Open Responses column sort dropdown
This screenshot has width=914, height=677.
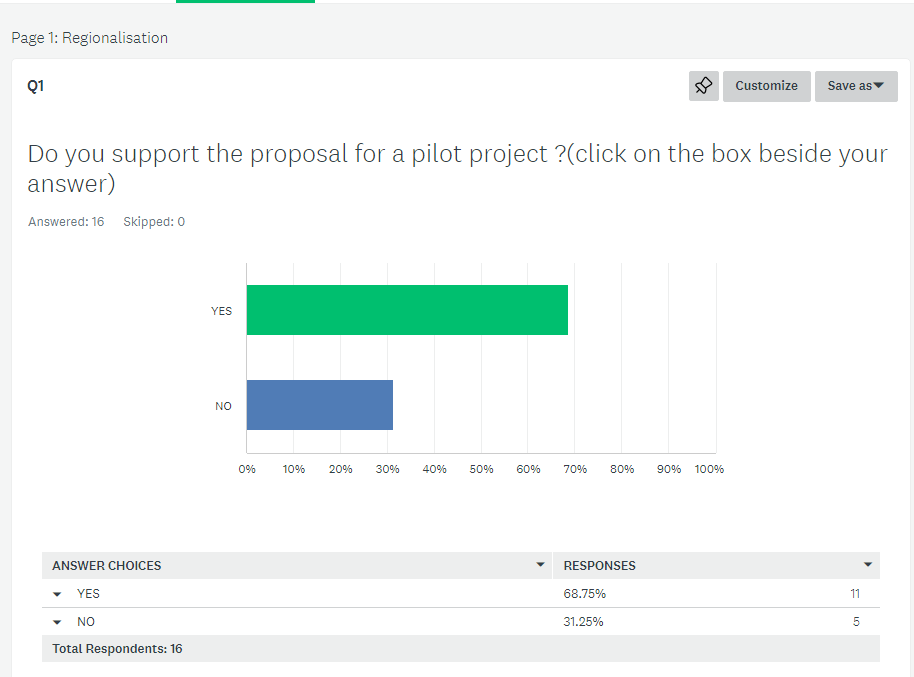coord(868,564)
